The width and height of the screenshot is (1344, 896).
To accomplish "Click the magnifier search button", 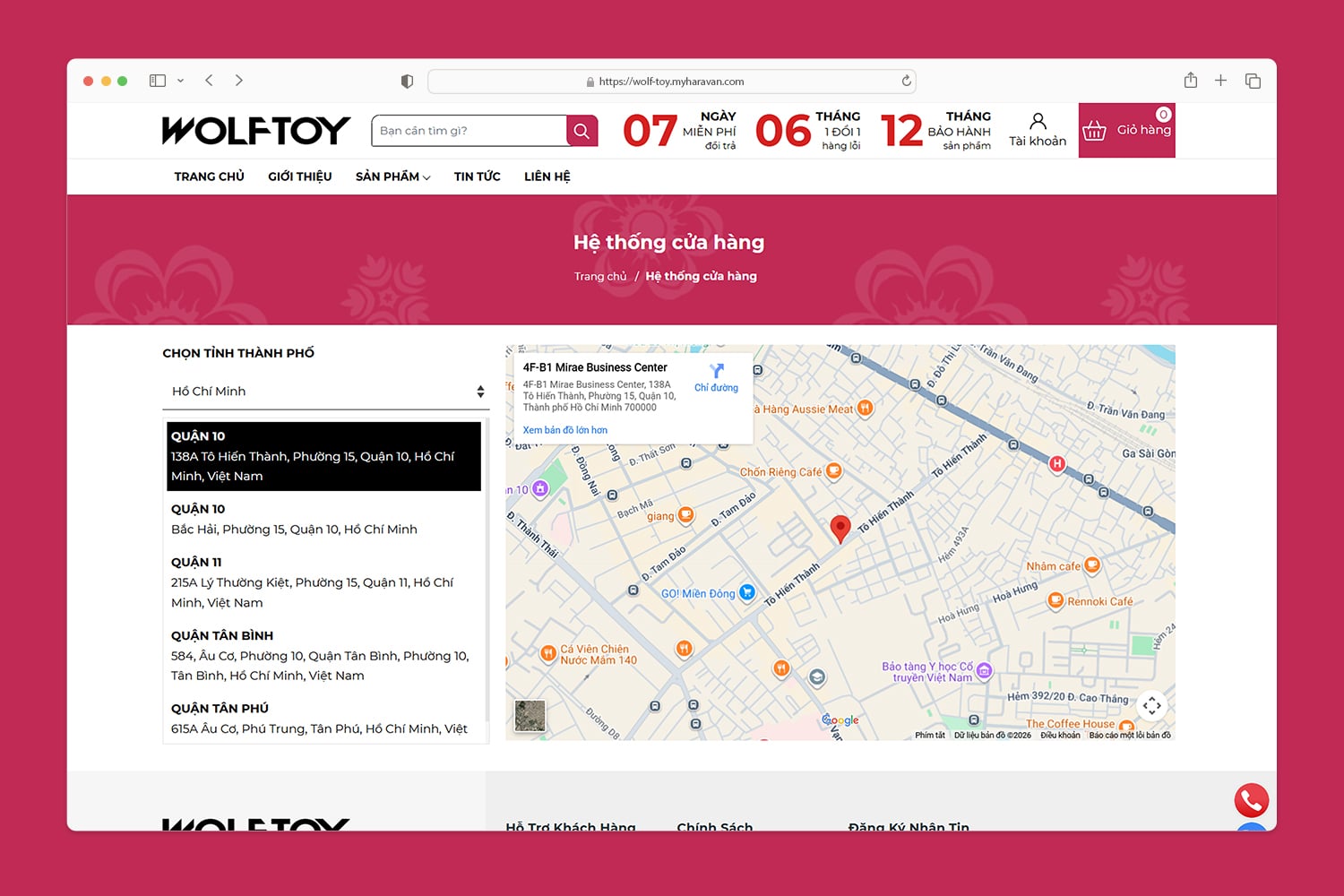I will point(582,131).
